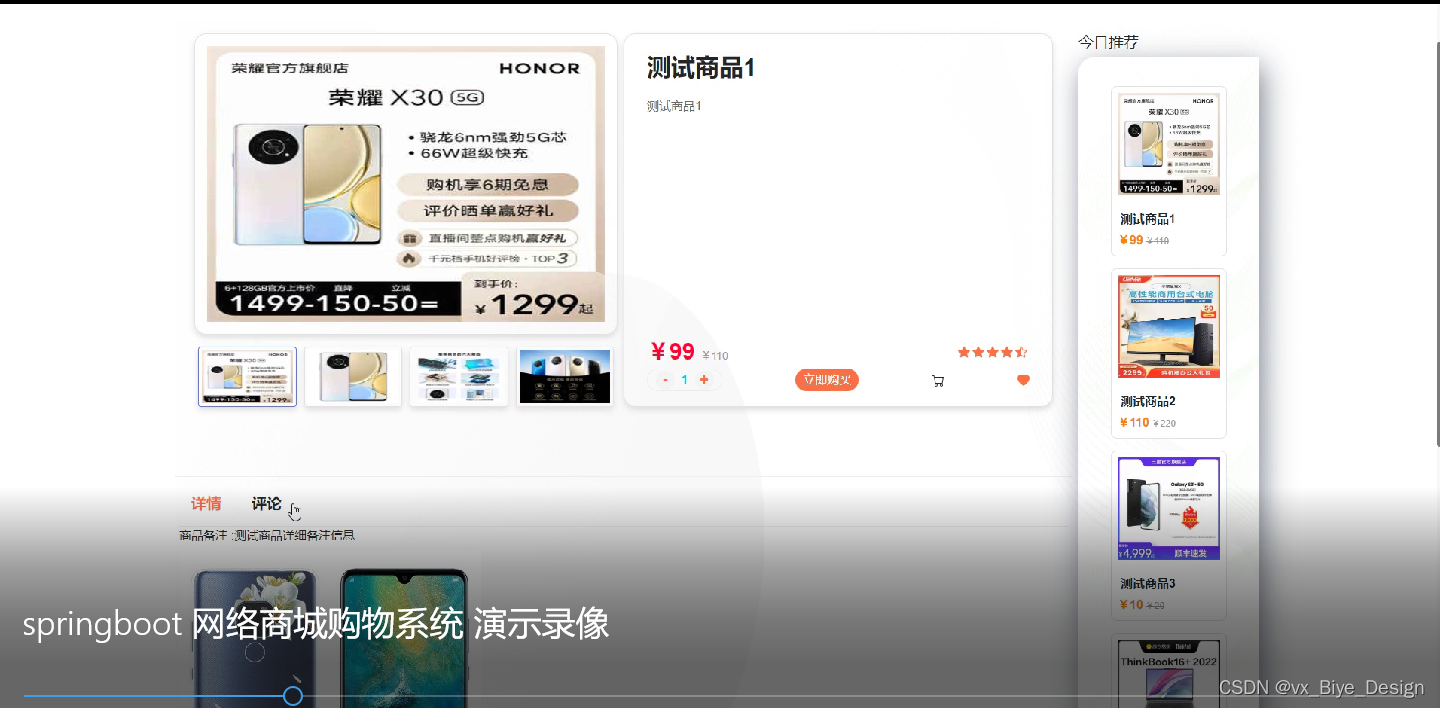1440x708 pixels.
Task: Open recommended item 测试商品3 Galaxy image
Action: point(1169,508)
